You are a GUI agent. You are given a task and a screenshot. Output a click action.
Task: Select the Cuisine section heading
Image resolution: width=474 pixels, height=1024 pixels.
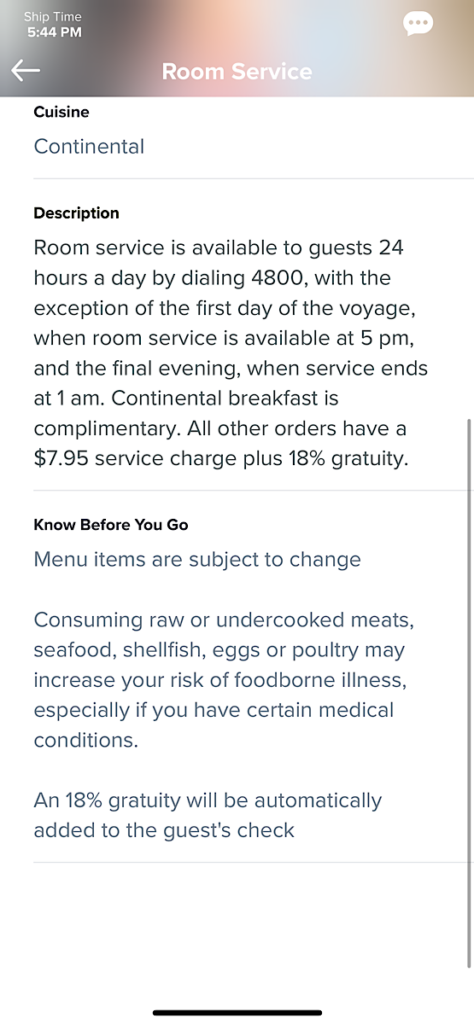point(61,112)
